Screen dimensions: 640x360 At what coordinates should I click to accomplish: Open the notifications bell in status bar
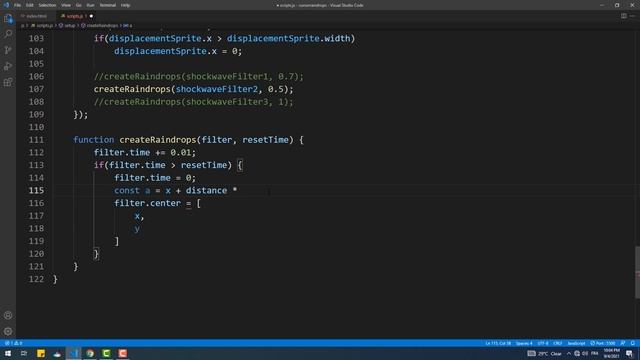click(x=633, y=343)
